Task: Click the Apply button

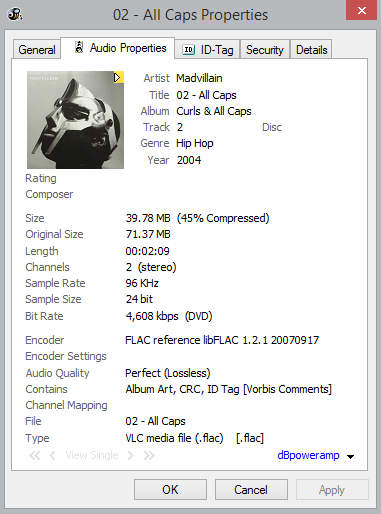Action: click(x=332, y=490)
